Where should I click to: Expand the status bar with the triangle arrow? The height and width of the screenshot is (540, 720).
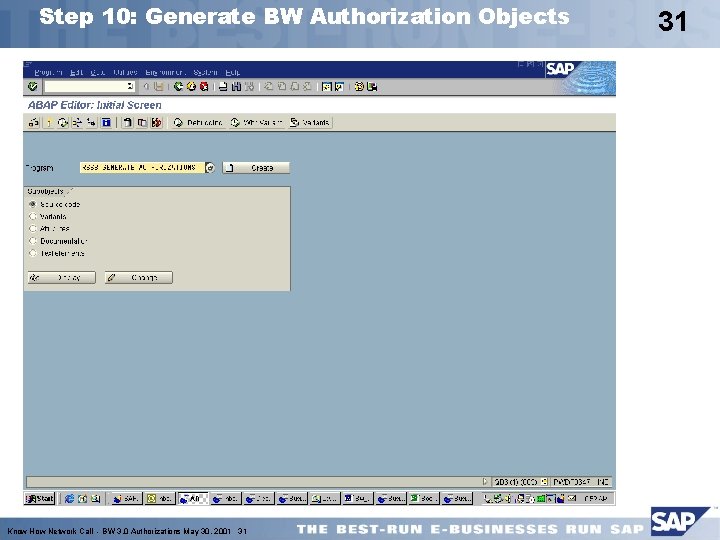(x=484, y=481)
